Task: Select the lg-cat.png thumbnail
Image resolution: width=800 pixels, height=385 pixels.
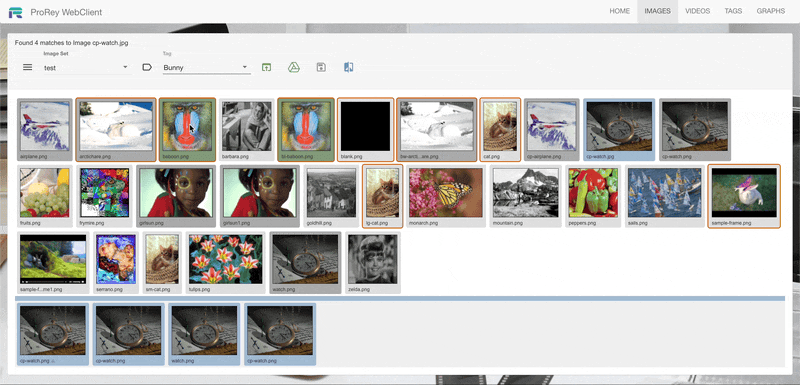Action: 382,196
